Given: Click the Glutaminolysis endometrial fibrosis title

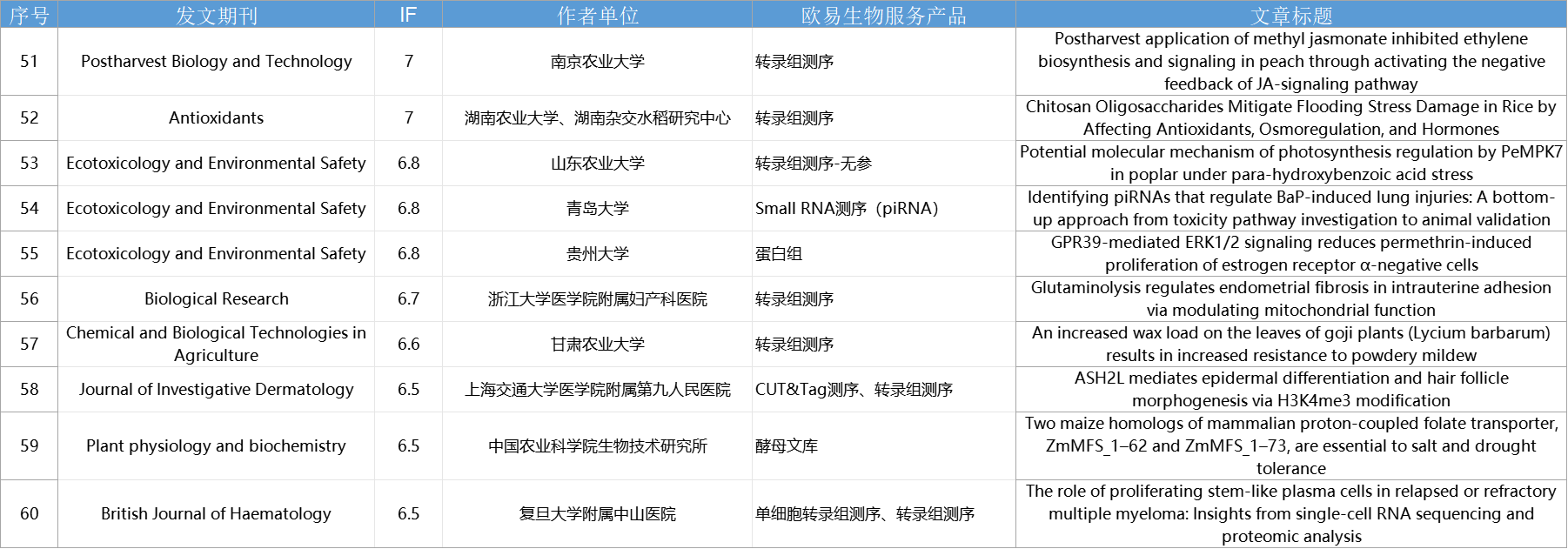Looking at the screenshot, I should coord(1291,299).
